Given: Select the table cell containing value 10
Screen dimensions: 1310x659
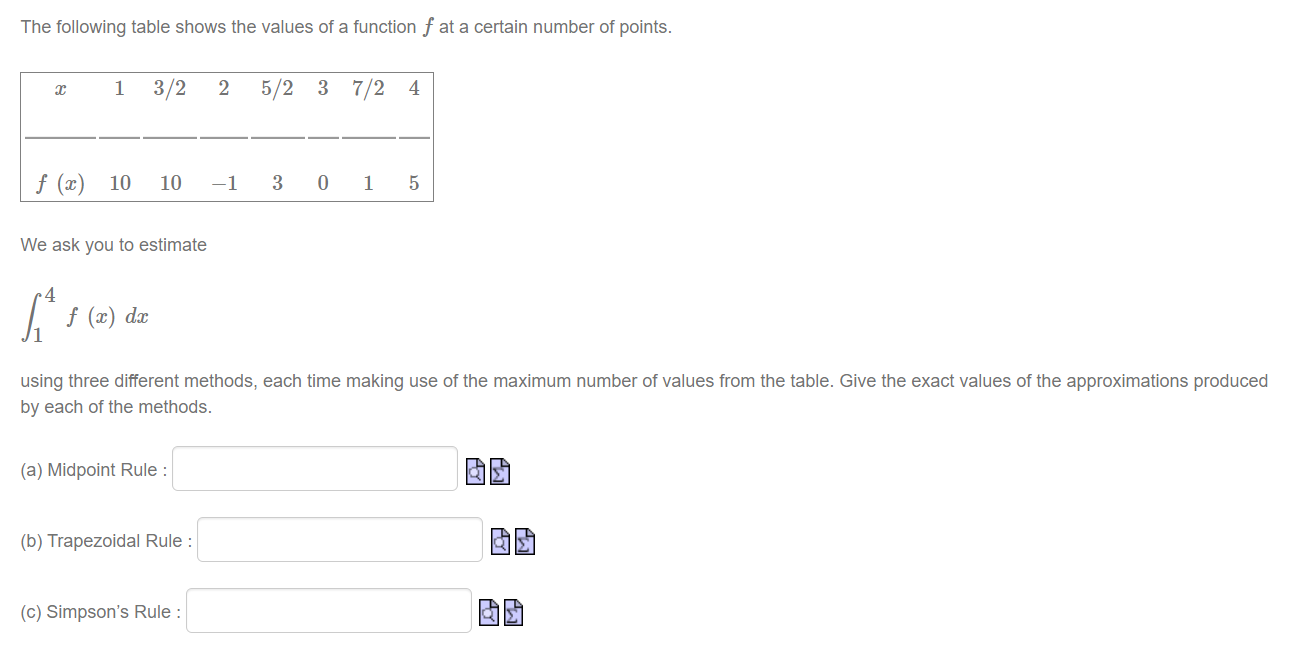Looking at the screenshot, I should point(120,183).
